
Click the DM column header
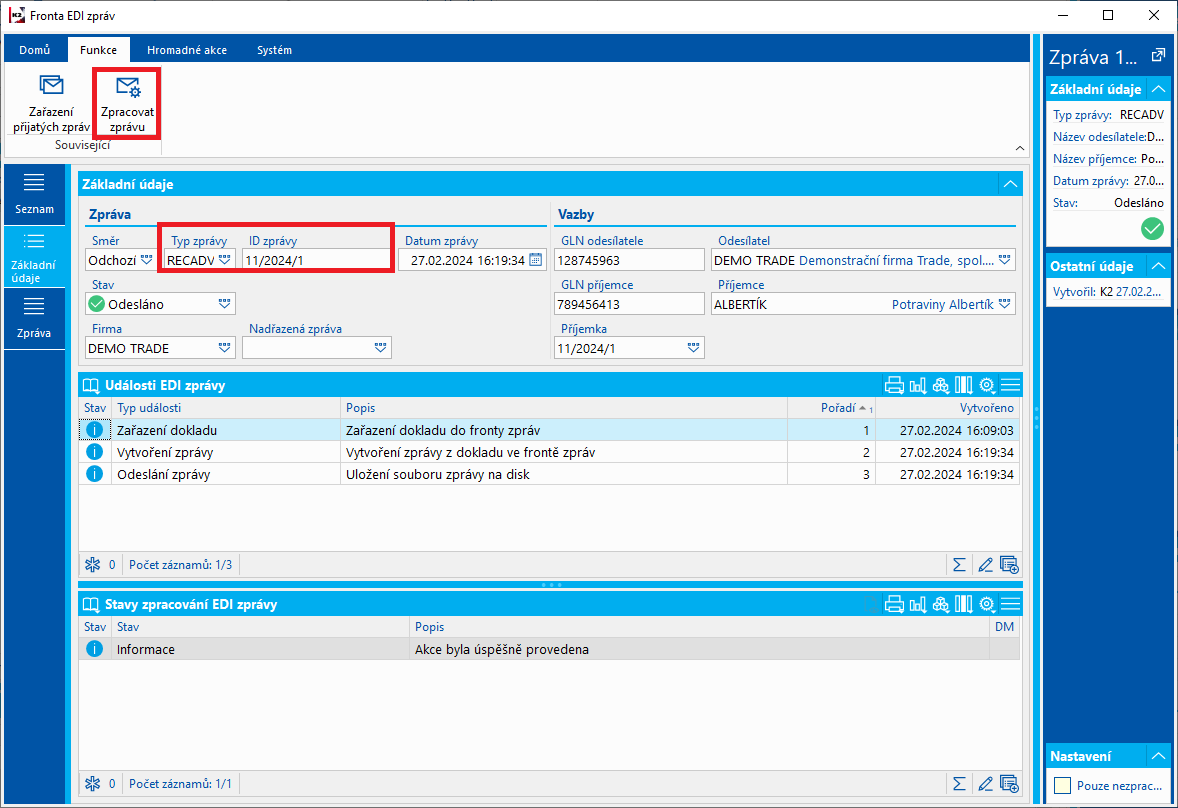tap(1004, 626)
